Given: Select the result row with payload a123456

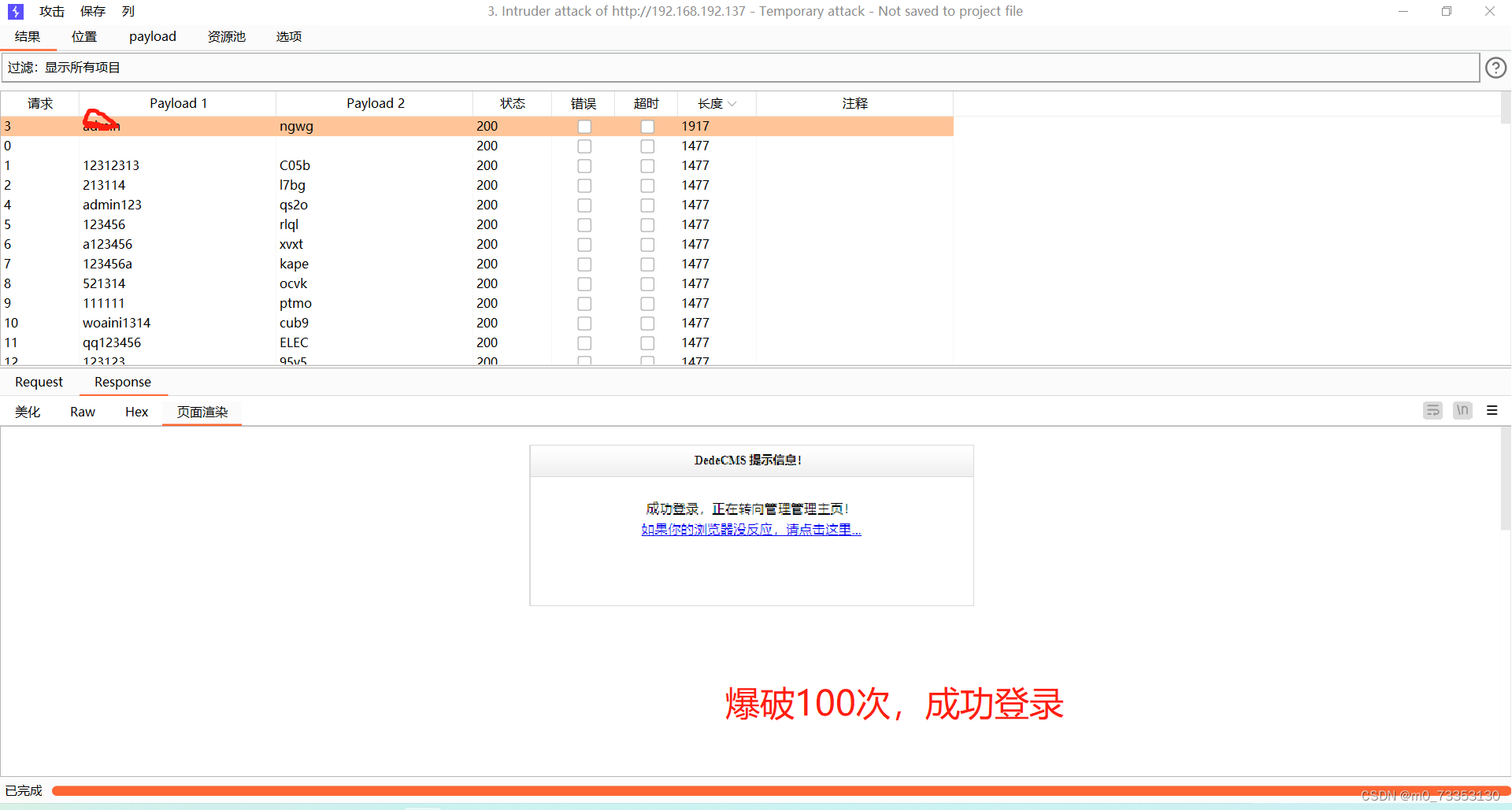Looking at the screenshot, I should pos(477,245).
